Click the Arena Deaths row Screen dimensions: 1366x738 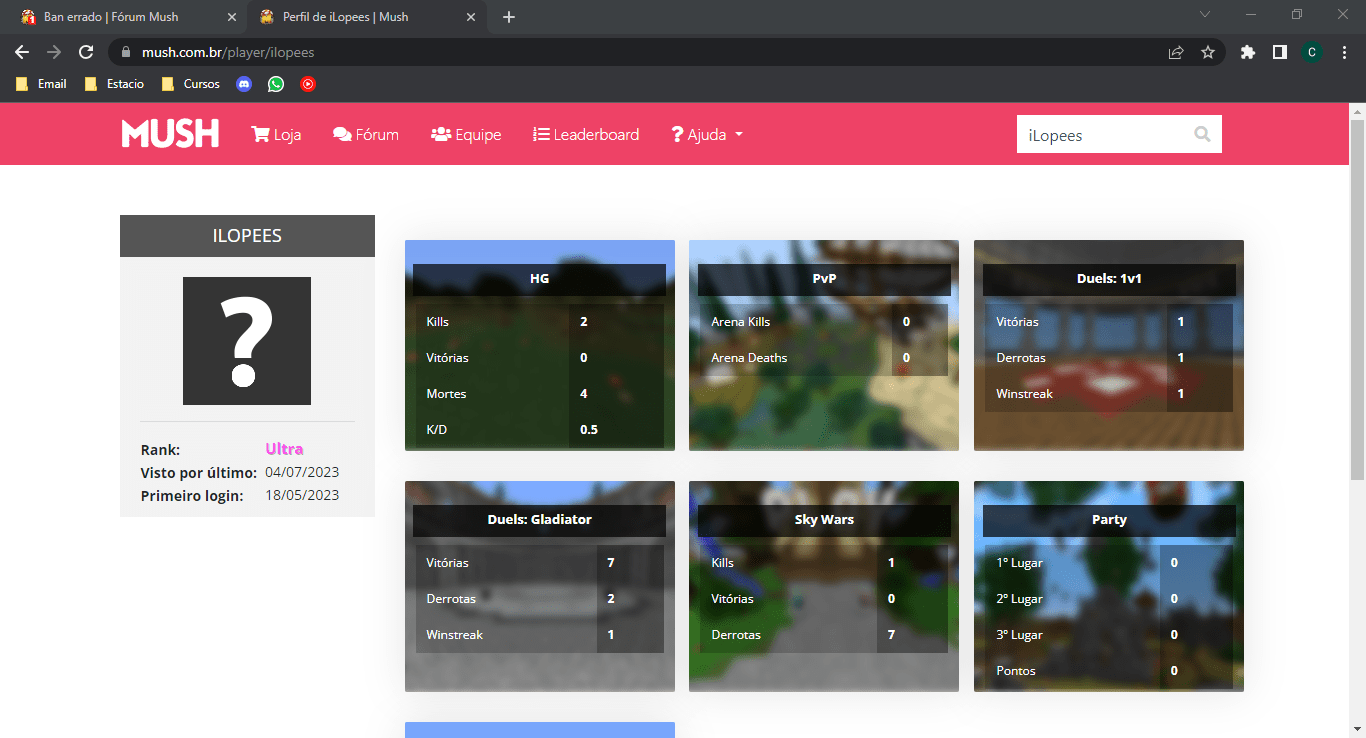click(824, 358)
